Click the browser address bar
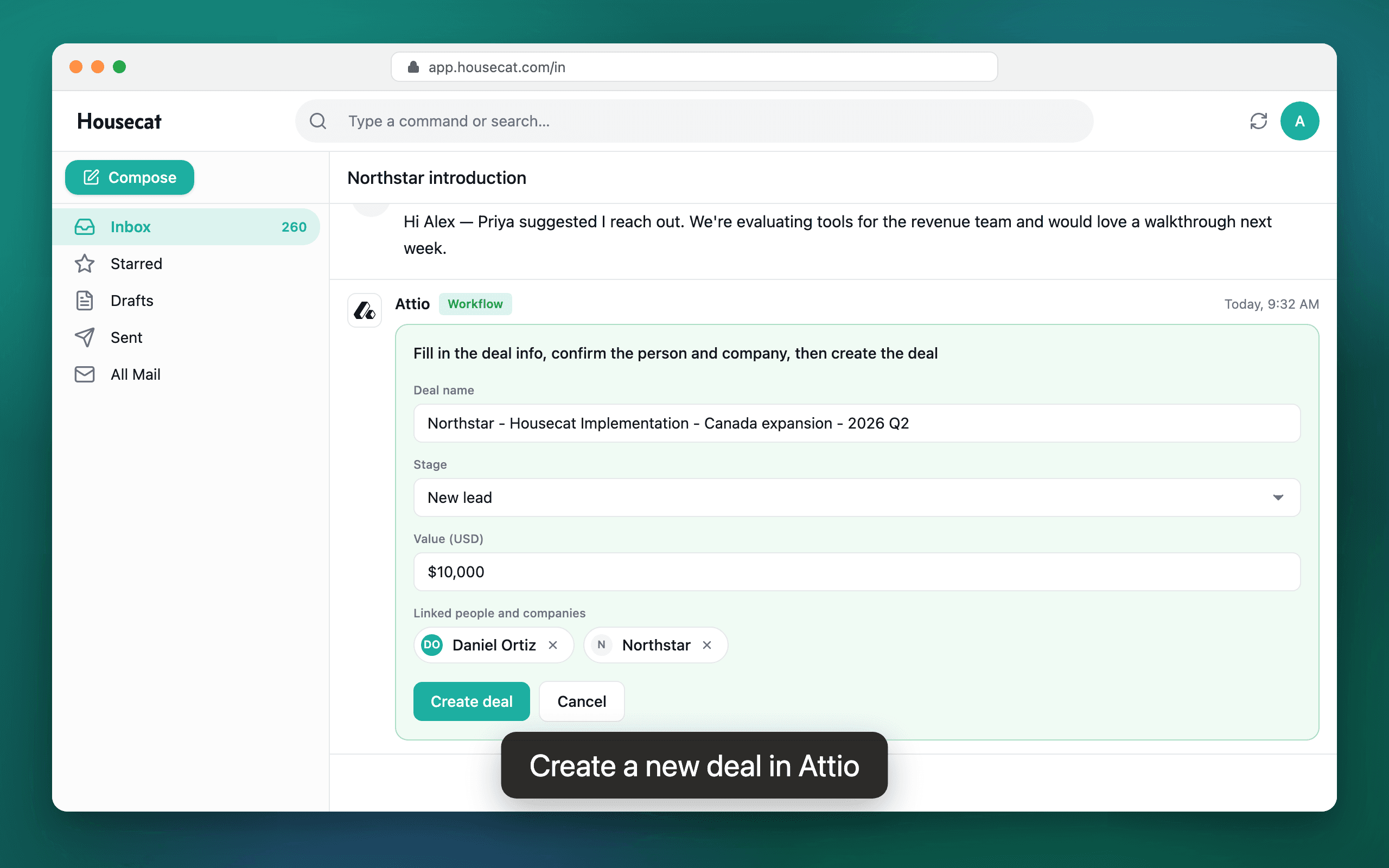Screen dimensions: 1389x868 click(694, 67)
